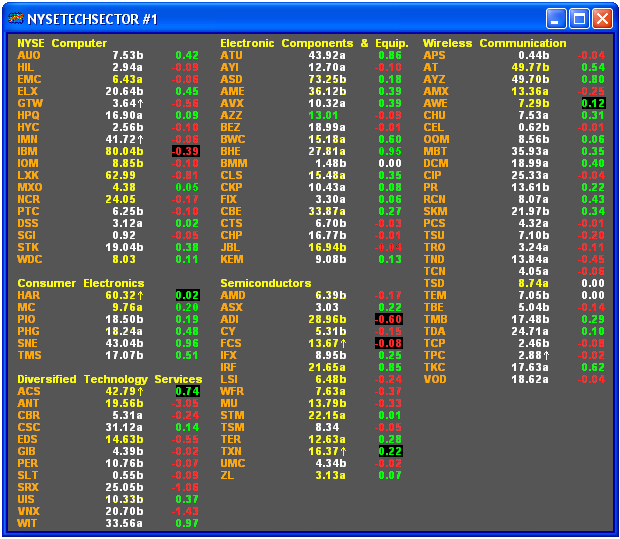Screen dimensions: 620x539
Task: Click the VNX change value -1.43
Action: [185, 511]
